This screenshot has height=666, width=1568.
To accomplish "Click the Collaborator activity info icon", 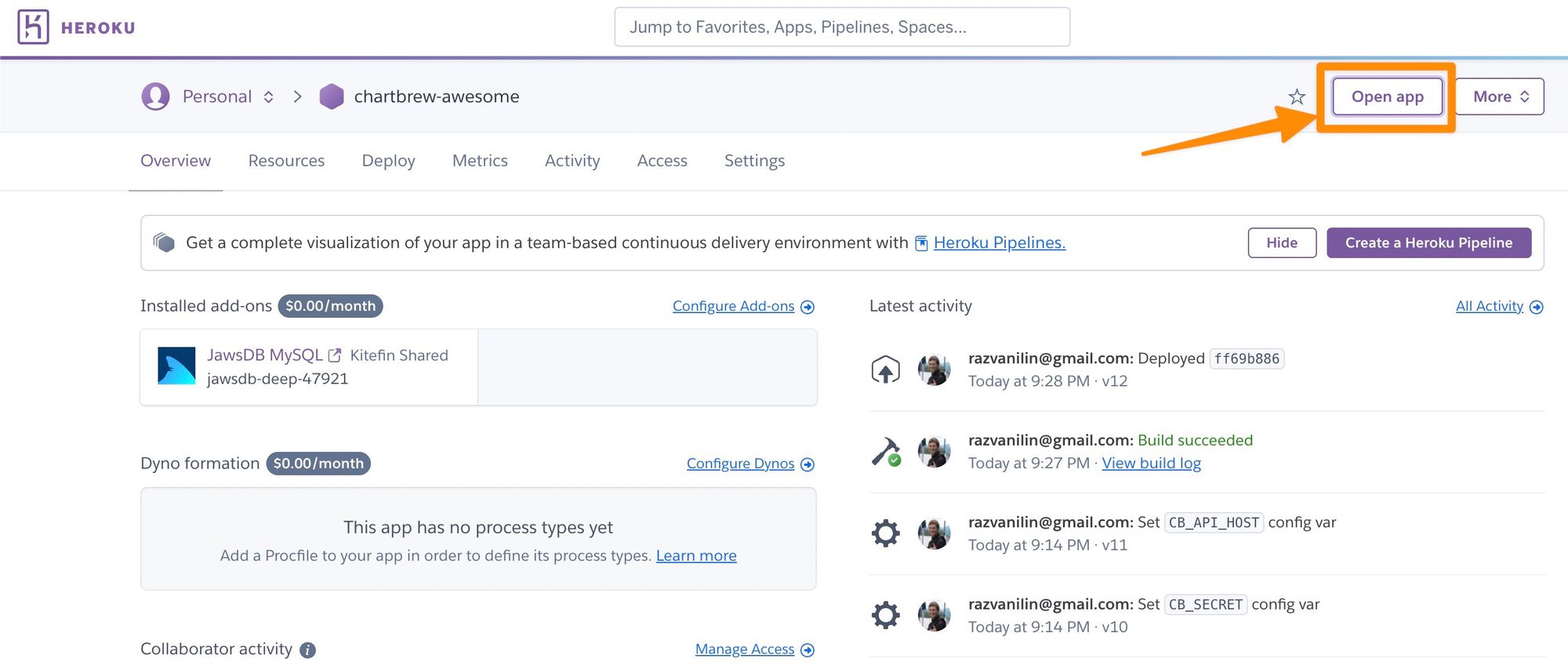I will point(308,650).
